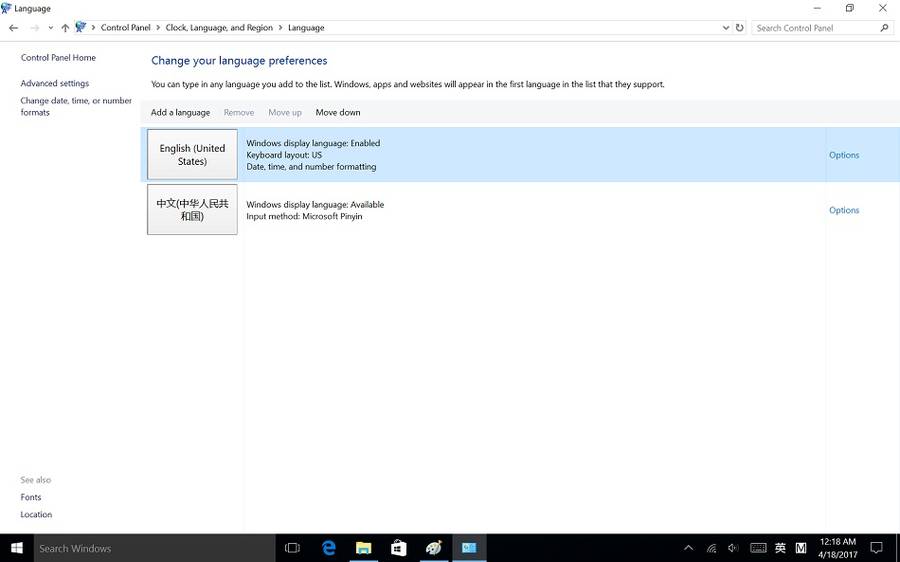The image size is (900, 562).
Task: Open File Explorer from the taskbar
Action: (x=364, y=548)
